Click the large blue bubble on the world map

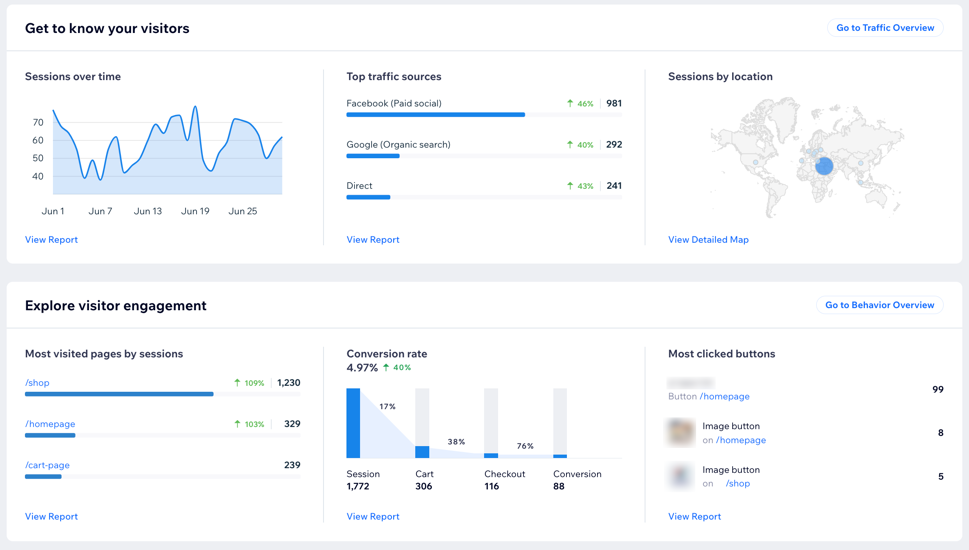pos(824,166)
